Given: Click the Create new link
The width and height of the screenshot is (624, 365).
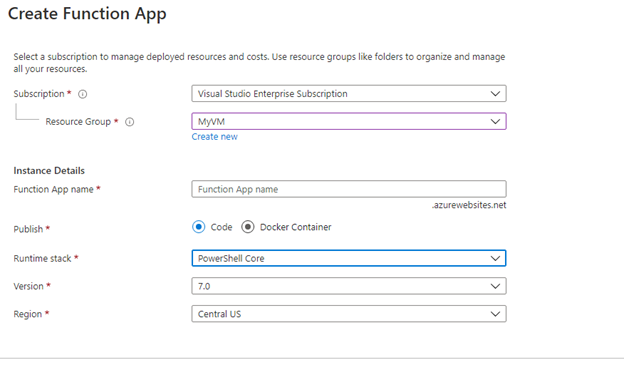Looking at the screenshot, I should coord(214,137).
